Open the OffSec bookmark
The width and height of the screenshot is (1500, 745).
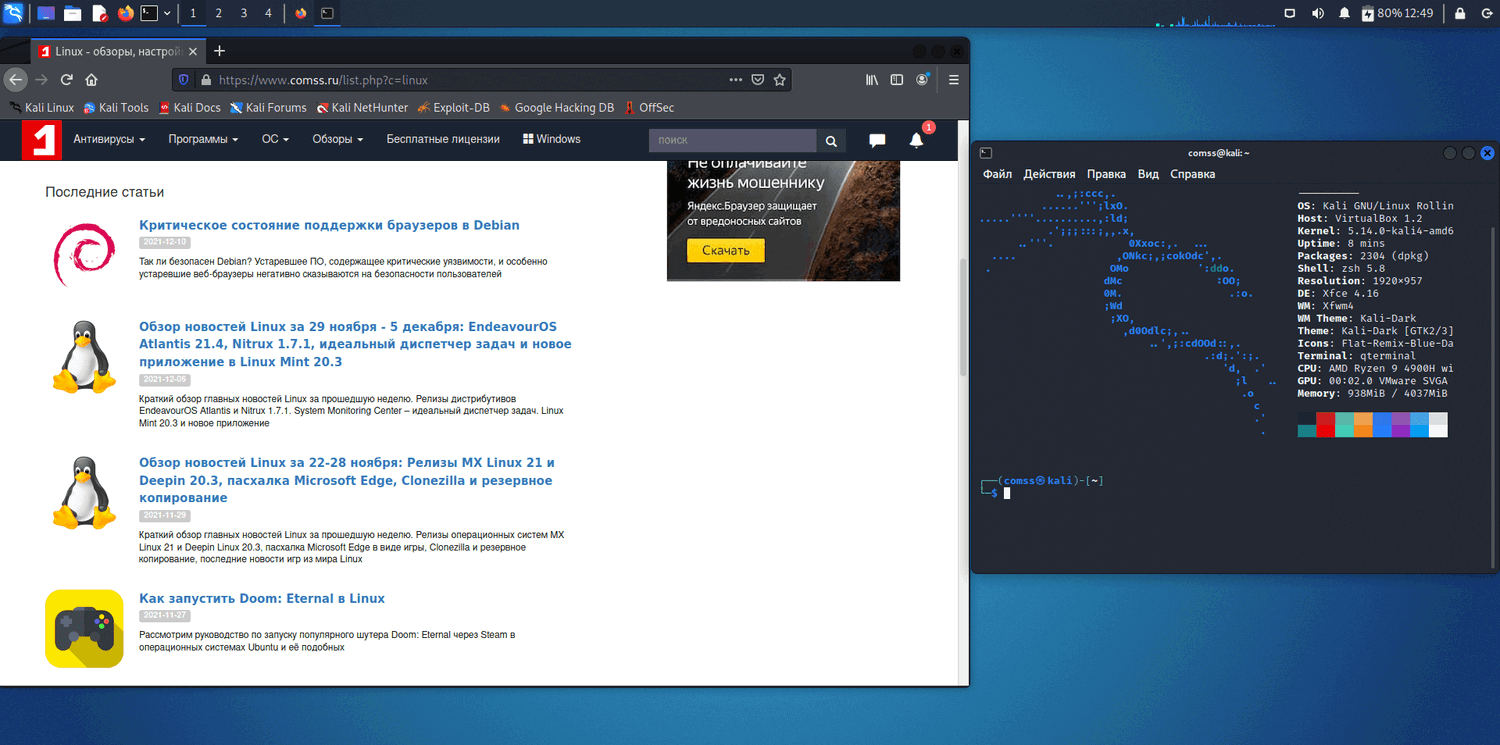(x=650, y=108)
